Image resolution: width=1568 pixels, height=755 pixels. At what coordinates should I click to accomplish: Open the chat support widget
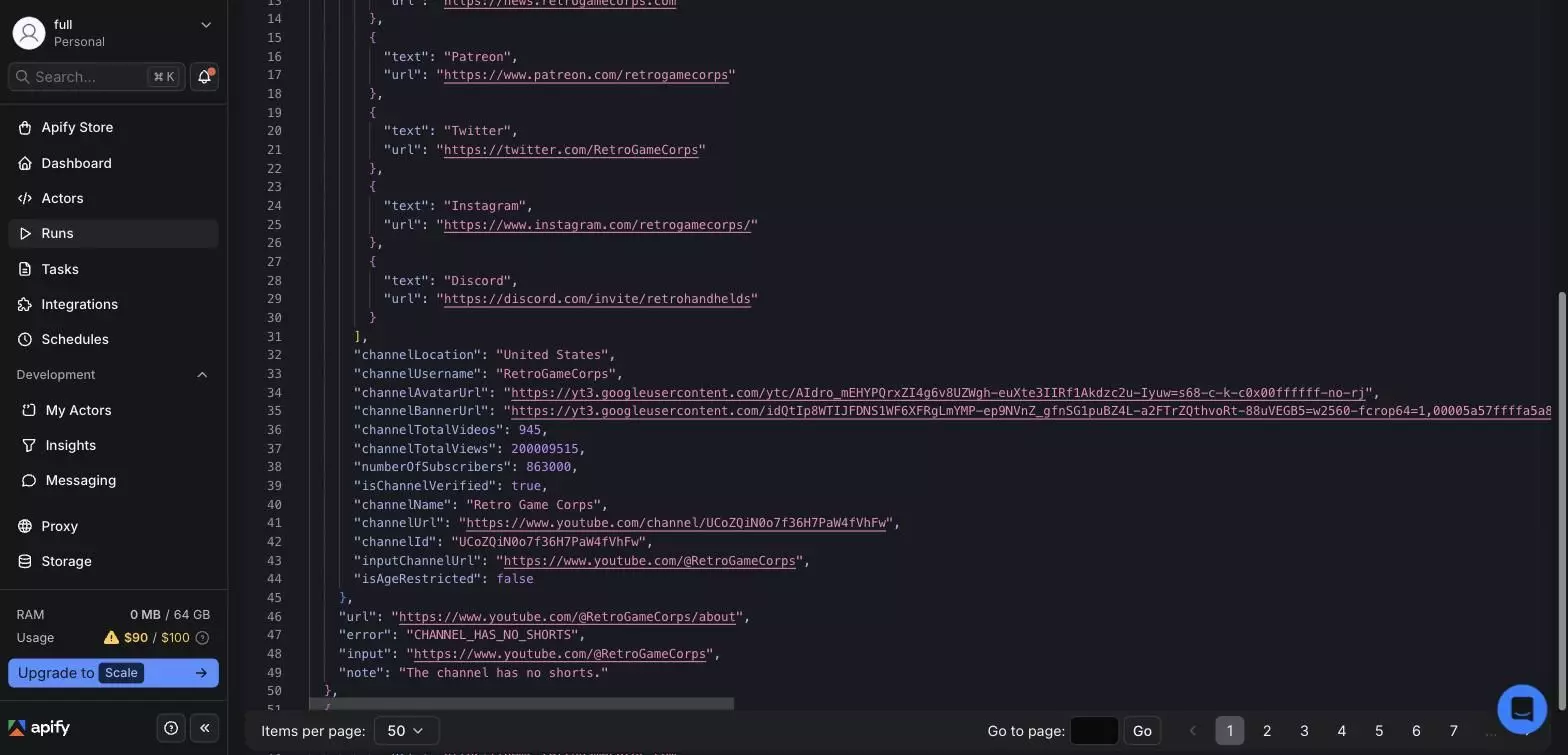tap(1522, 709)
